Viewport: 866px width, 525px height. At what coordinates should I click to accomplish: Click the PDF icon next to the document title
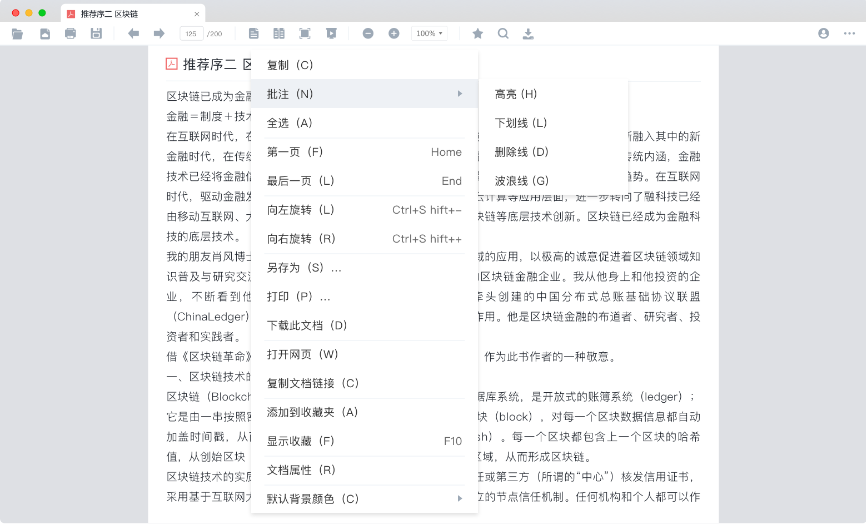[172, 64]
